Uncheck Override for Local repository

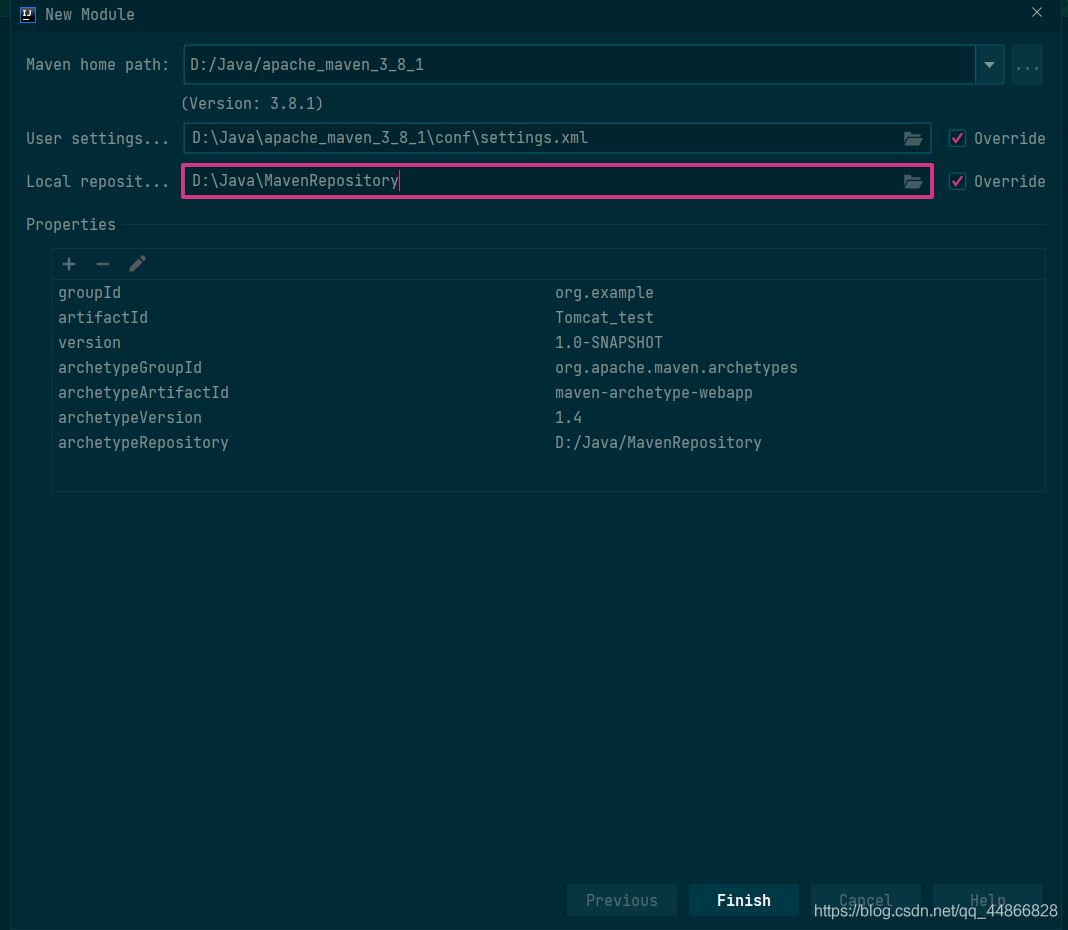(x=957, y=182)
